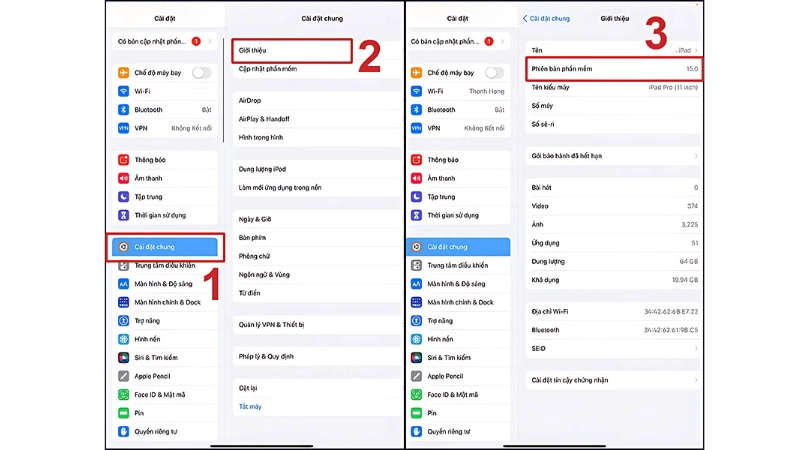Tap the Siri & Tìm kiếm icon, left screenshot
Screen dimensions: 800x450
click(x=123, y=358)
